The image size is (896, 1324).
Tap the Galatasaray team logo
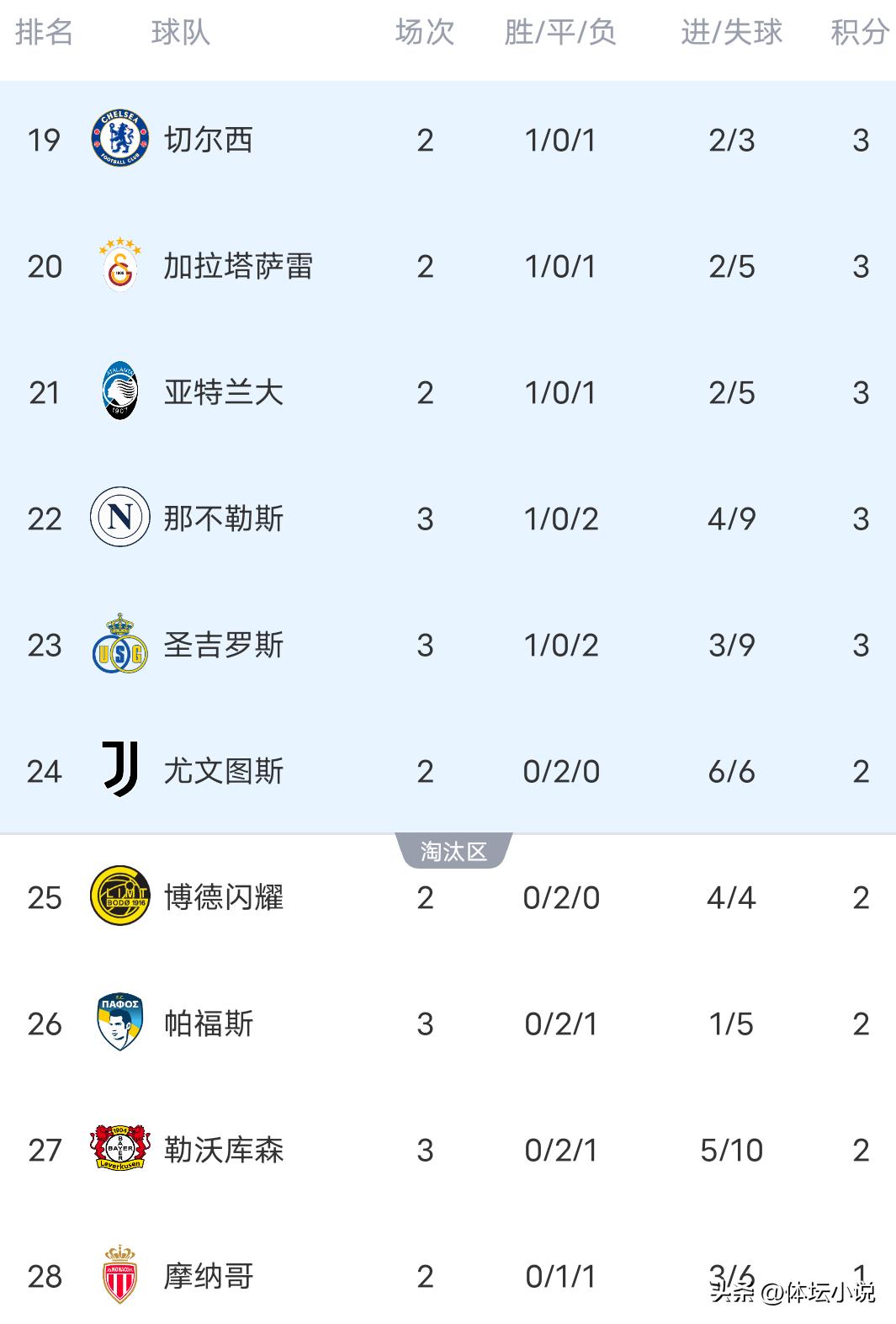point(120,265)
